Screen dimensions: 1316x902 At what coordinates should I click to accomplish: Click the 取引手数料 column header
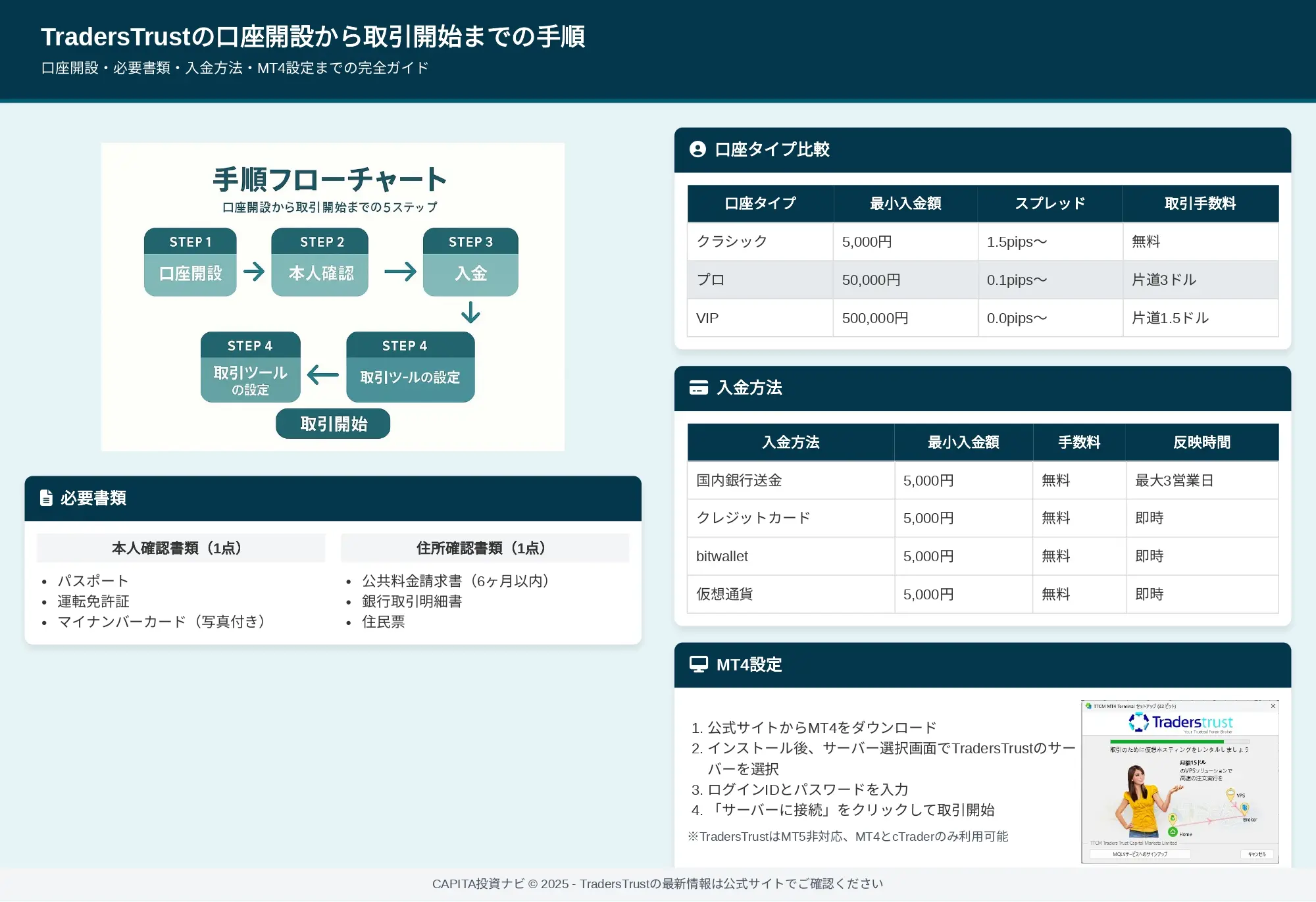pyautogui.click(x=1200, y=203)
